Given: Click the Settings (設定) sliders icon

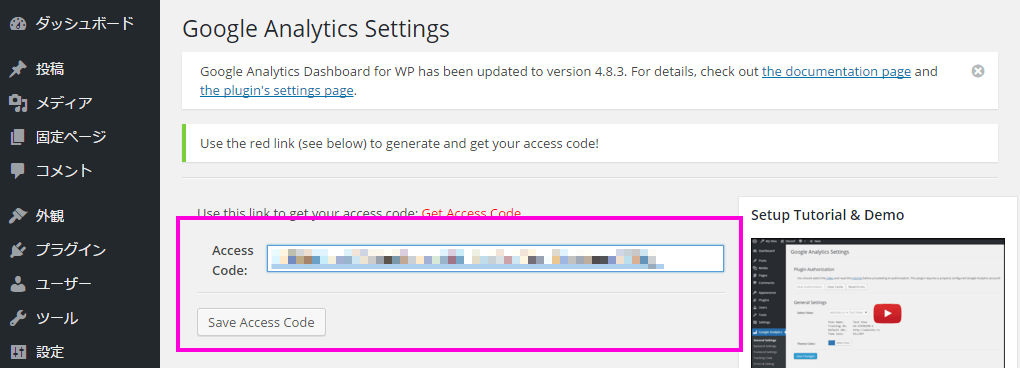Looking at the screenshot, I should [18, 352].
